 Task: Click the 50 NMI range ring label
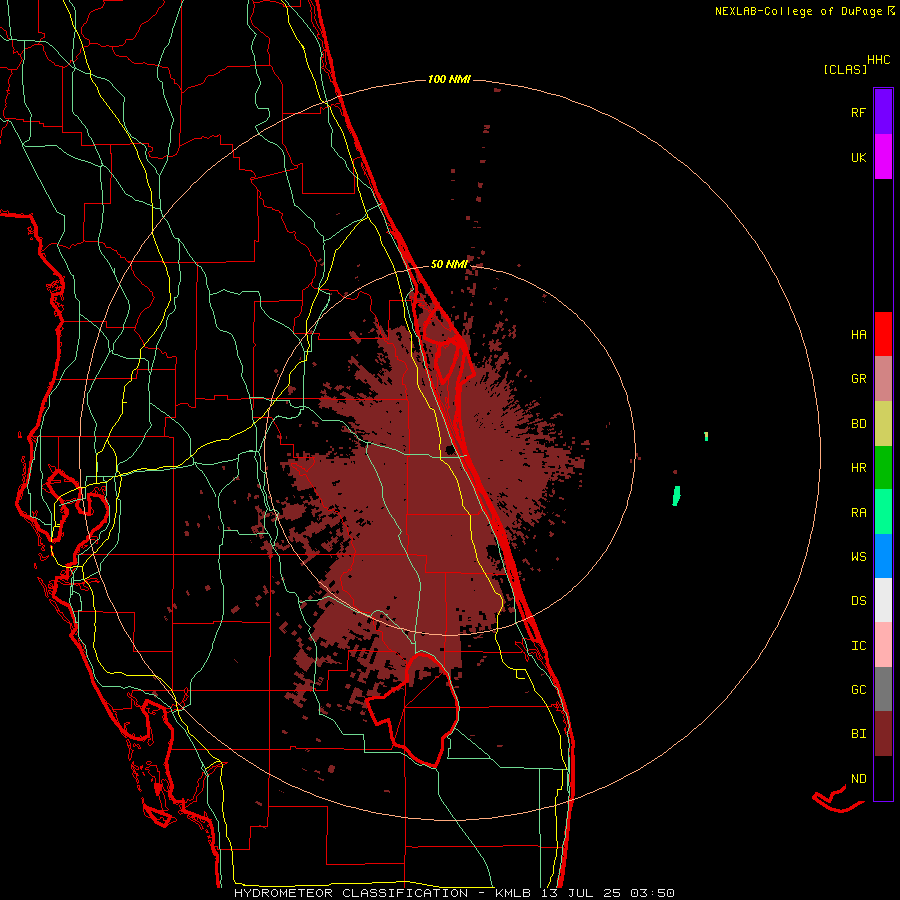coord(449,264)
